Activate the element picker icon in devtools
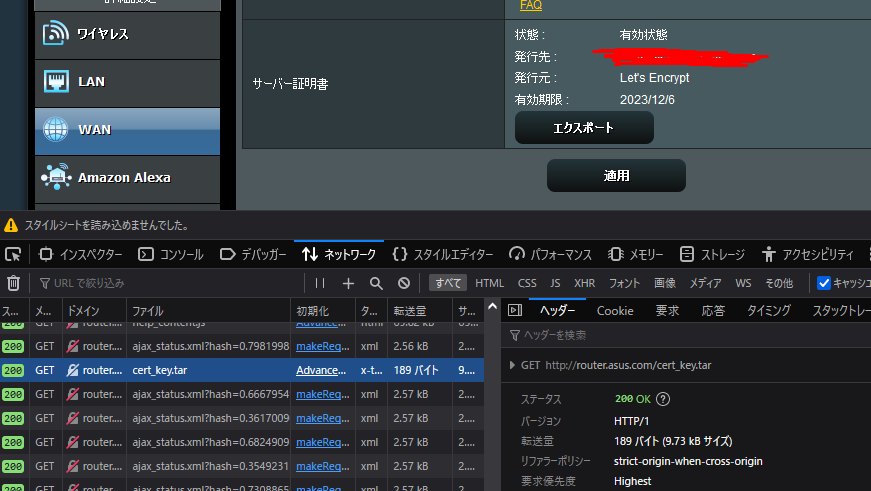The image size is (871, 491). [x=13, y=254]
